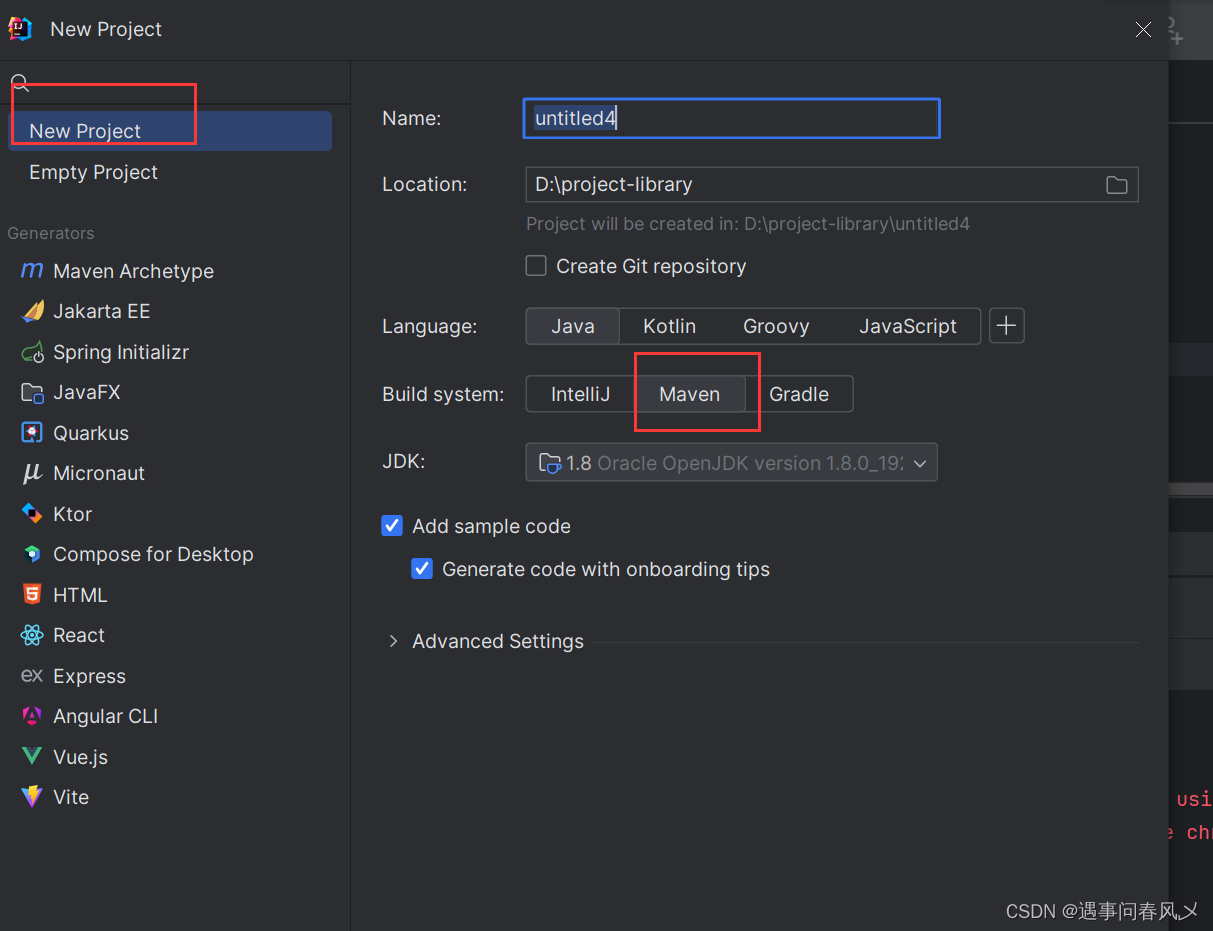The width and height of the screenshot is (1213, 931).
Task: Close the New Project dialog
Action: (x=1143, y=30)
